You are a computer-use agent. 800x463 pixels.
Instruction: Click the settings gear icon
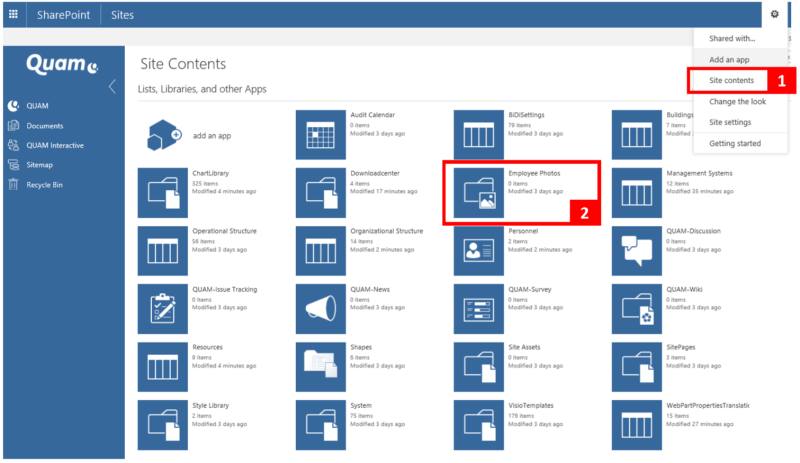(774, 14)
